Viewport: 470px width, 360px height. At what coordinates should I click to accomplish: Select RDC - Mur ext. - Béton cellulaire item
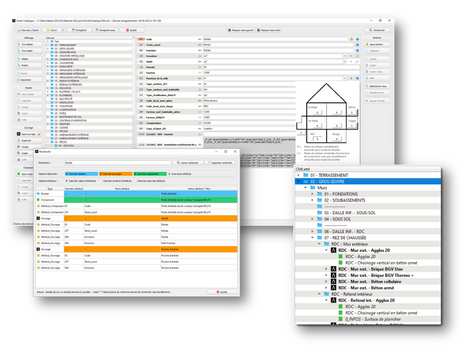tap(370, 282)
